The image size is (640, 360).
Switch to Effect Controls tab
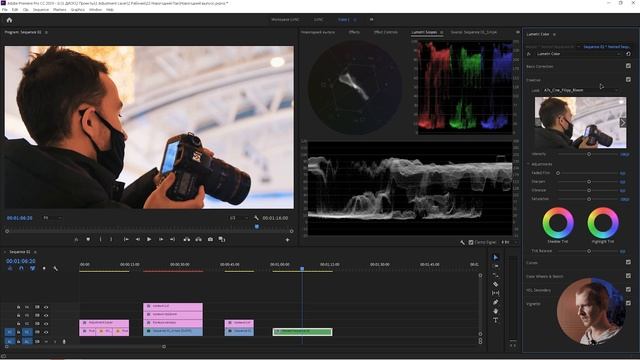point(386,32)
